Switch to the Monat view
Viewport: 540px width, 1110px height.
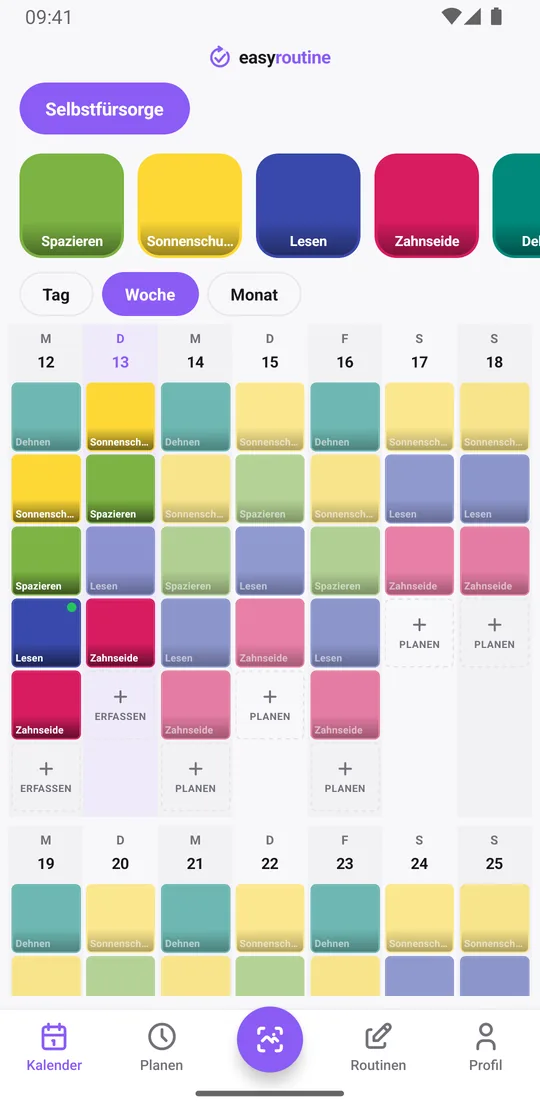click(254, 294)
